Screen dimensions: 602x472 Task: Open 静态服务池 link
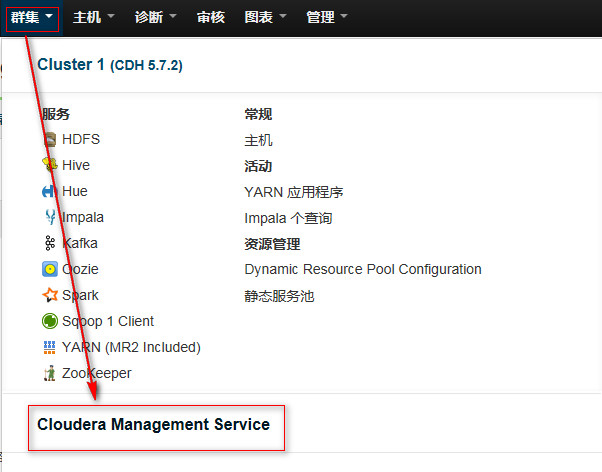[280, 296]
